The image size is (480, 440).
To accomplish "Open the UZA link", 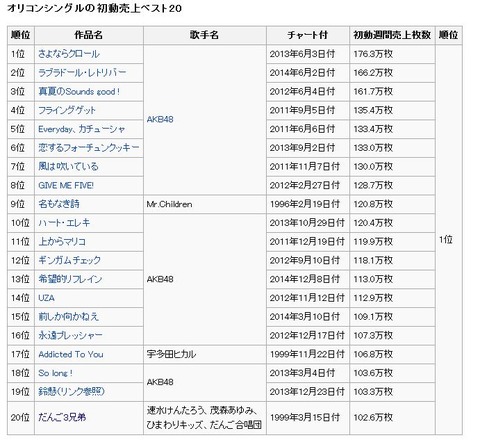I will coord(46,298).
